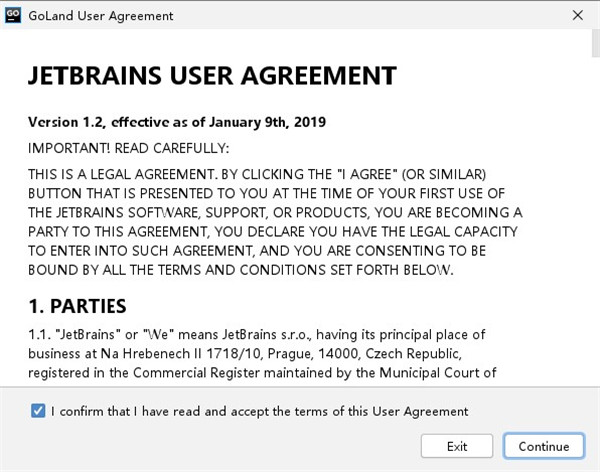Click the line BOUND BY ALL THE TERMS
Screen dimensions: 600x472
[x=241, y=270]
